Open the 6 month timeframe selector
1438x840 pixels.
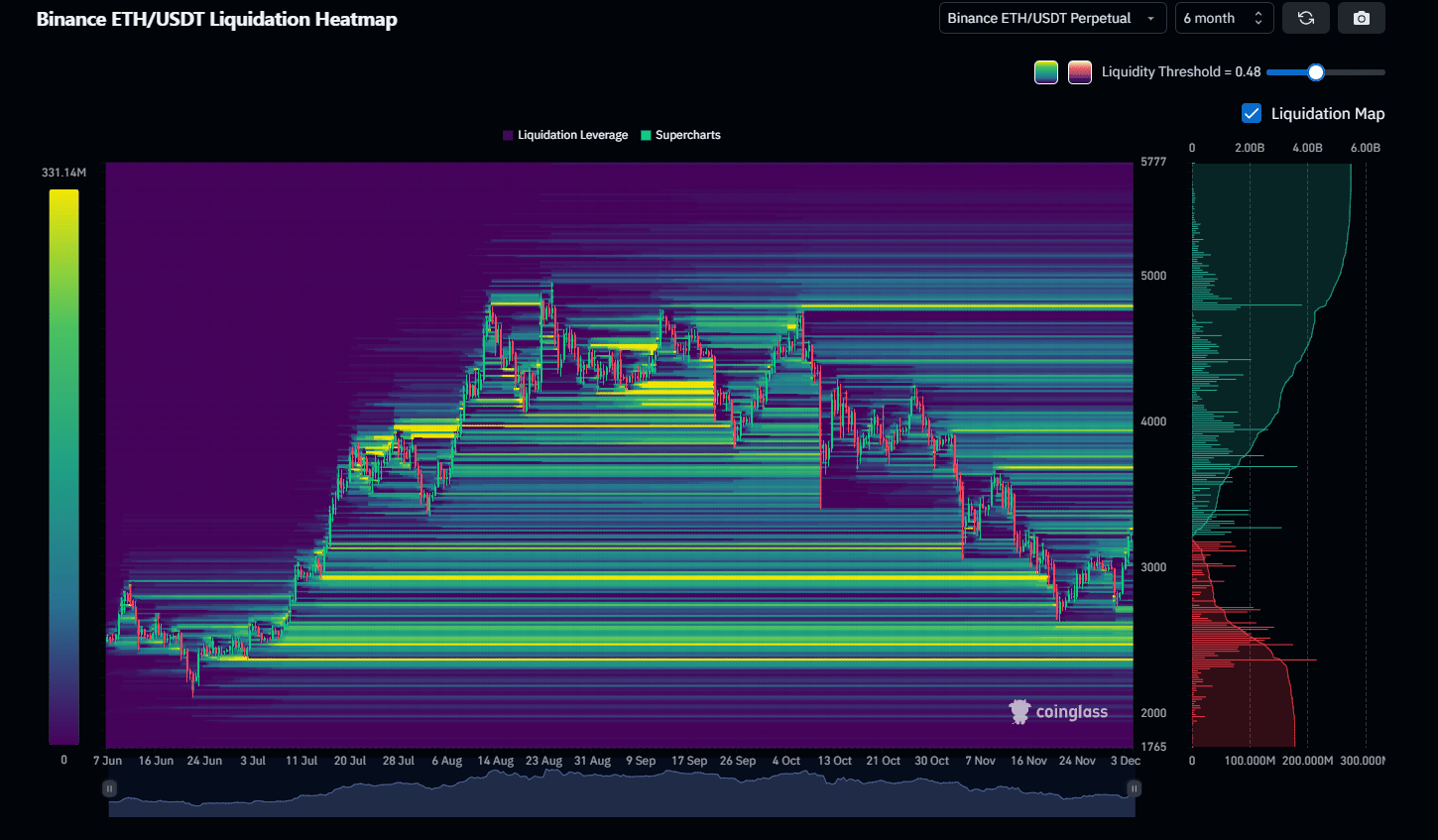[x=1224, y=17]
